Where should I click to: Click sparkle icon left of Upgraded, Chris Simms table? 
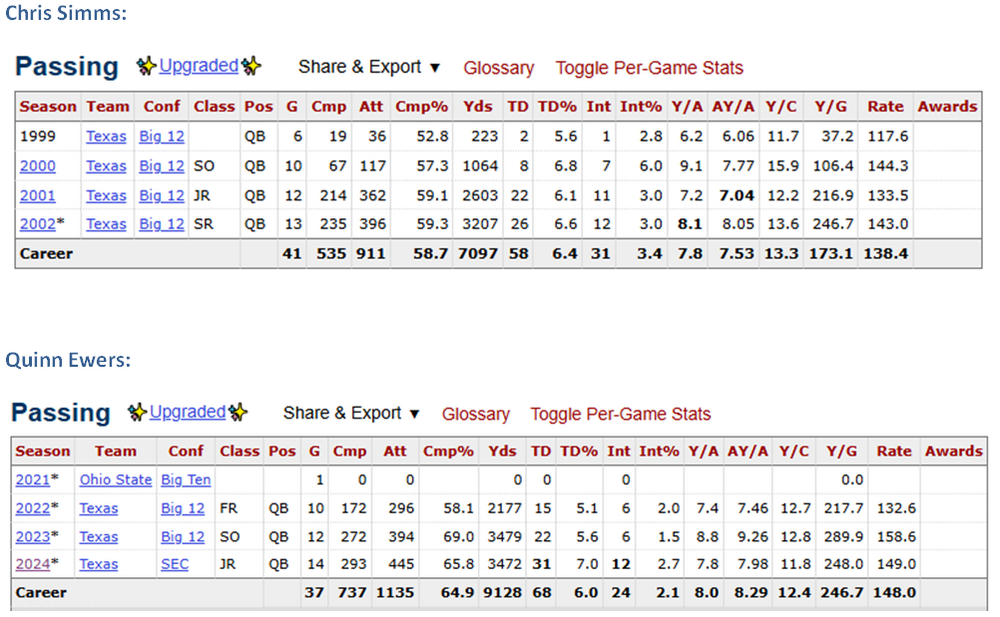(147, 67)
